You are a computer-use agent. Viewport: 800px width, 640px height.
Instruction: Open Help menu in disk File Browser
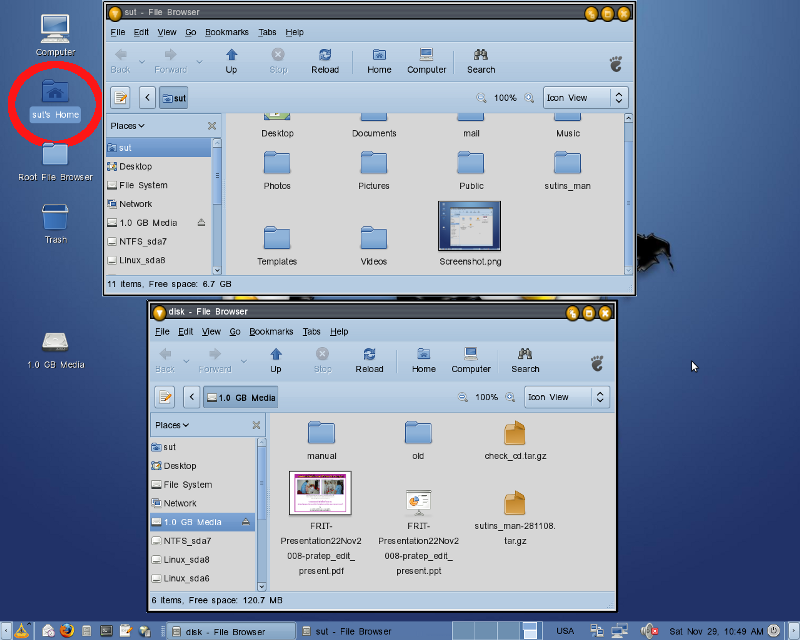click(339, 332)
